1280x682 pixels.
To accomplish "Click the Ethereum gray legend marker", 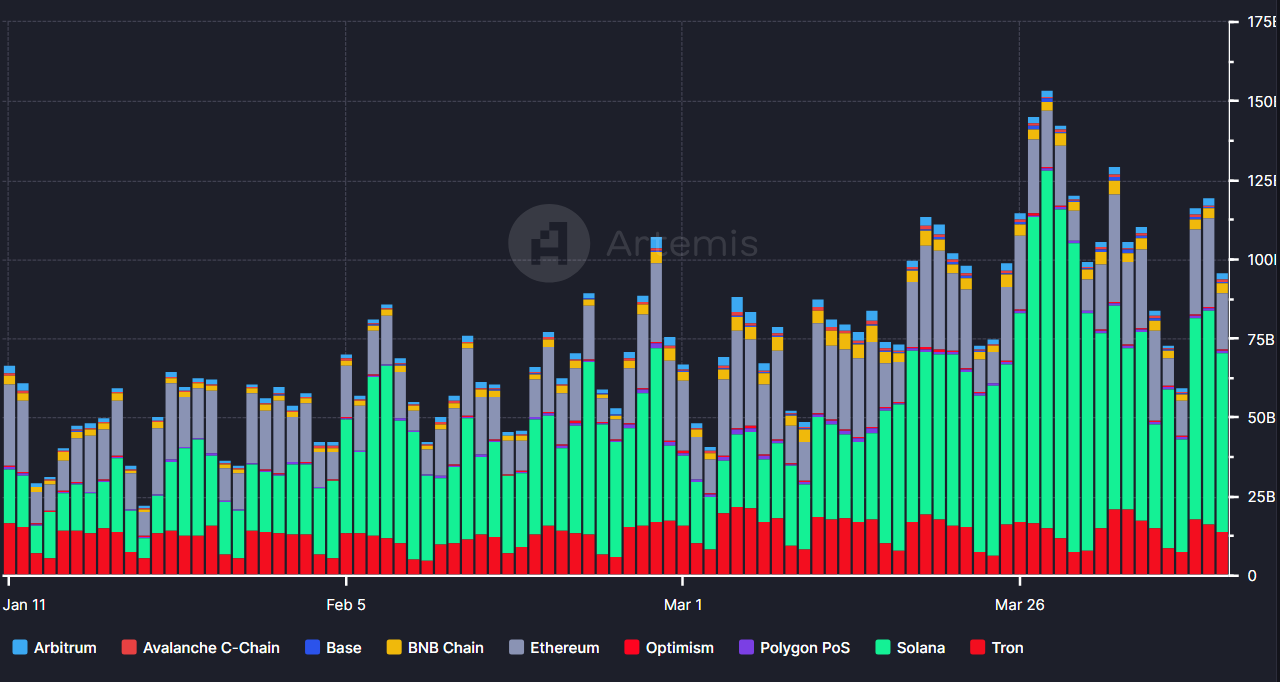I will pyautogui.click(x=517, y=647).
